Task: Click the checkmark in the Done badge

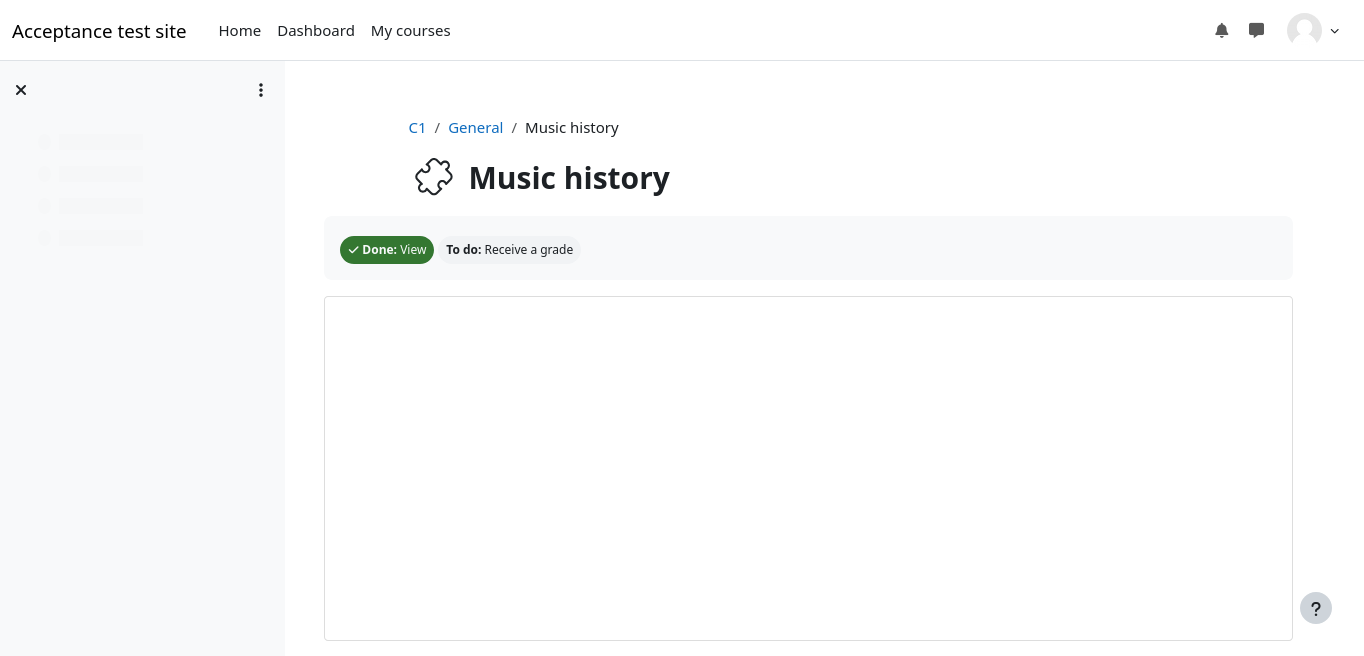Action: 353,250
